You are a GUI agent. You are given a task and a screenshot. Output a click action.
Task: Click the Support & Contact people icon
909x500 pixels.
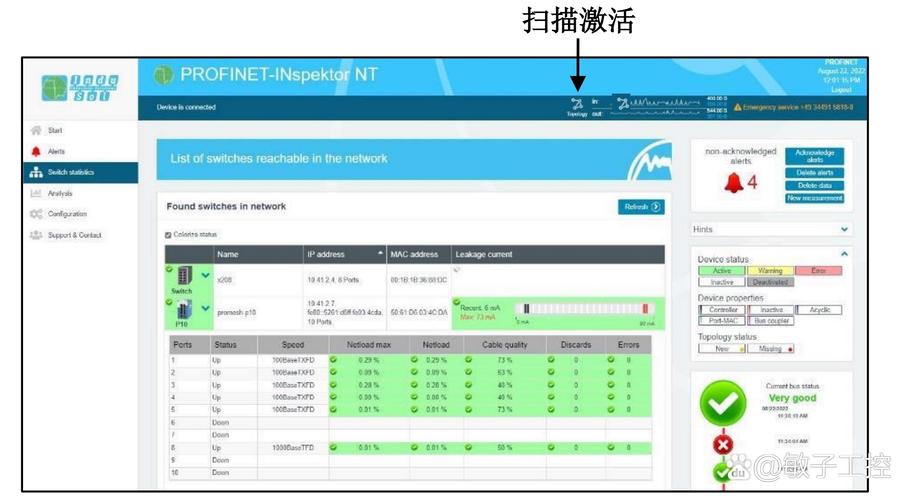click(36, 235)
